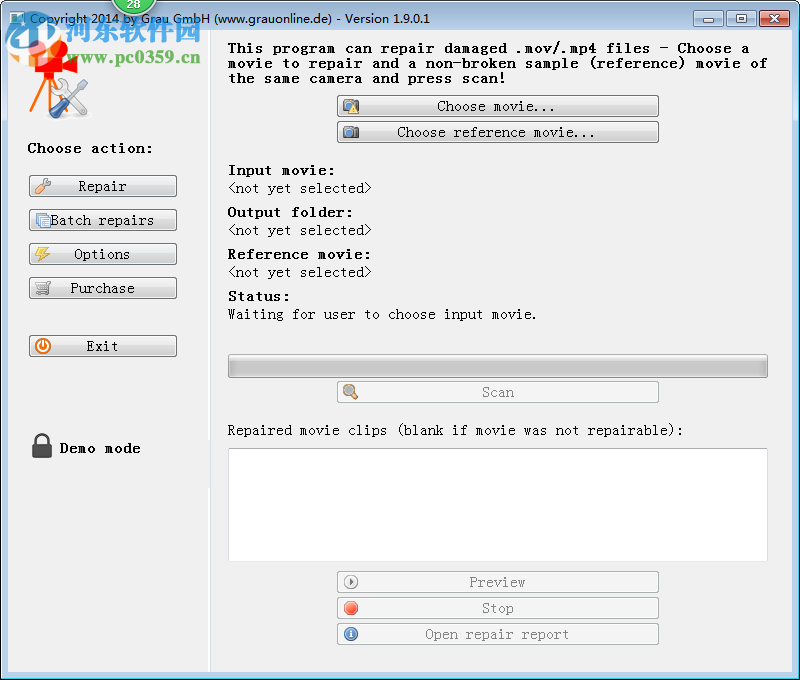
Task: Minimize the window
Action: click(x=708, y=19)
